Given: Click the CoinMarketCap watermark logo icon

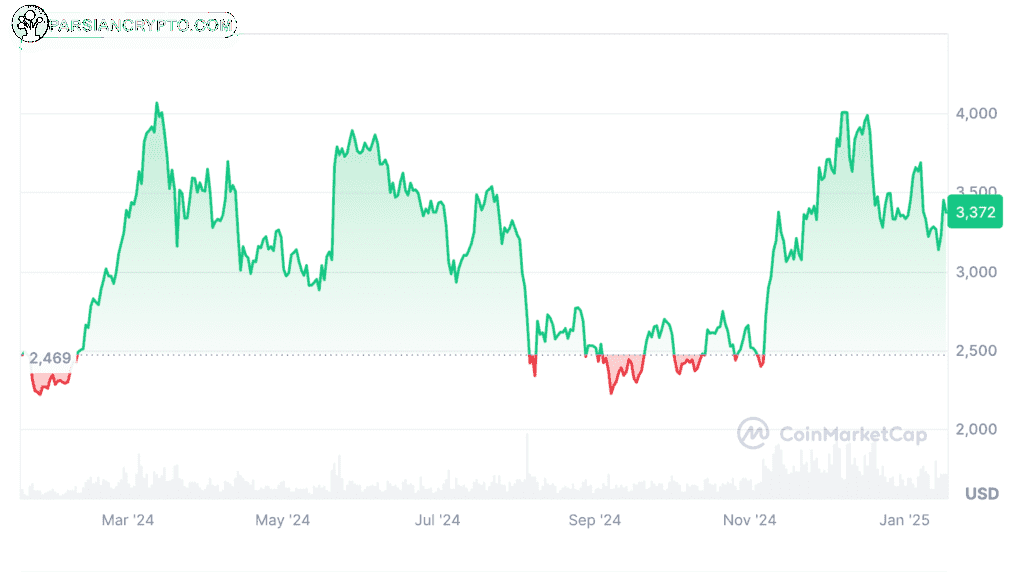Looking at the screenshot, I should (x=753, y=434).
